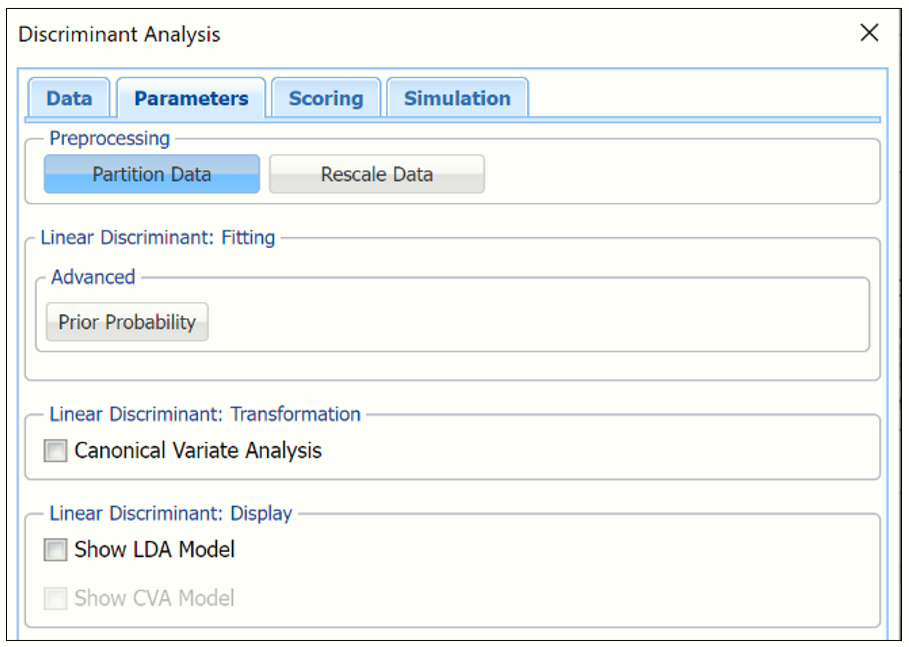
Task: Open the Prior Probability settings
Action: 126,321
